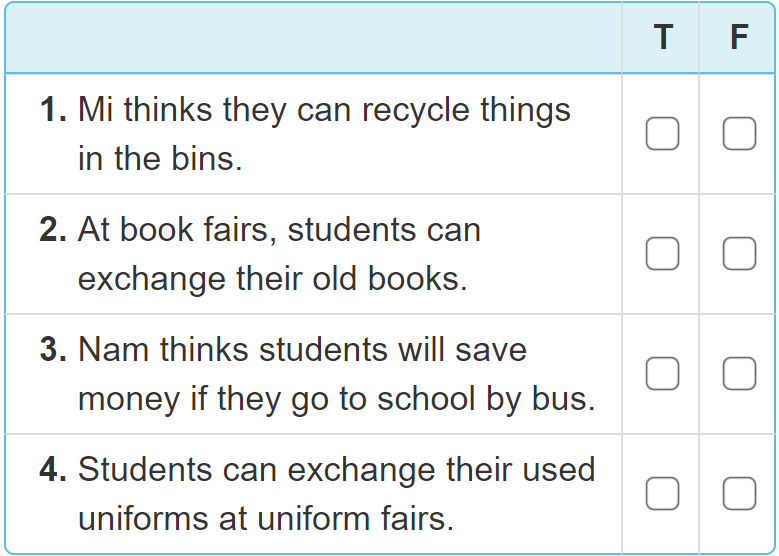Click the F column header
Image resolution: width=779 pixels, height=556 pixels.
coord(739,38)
